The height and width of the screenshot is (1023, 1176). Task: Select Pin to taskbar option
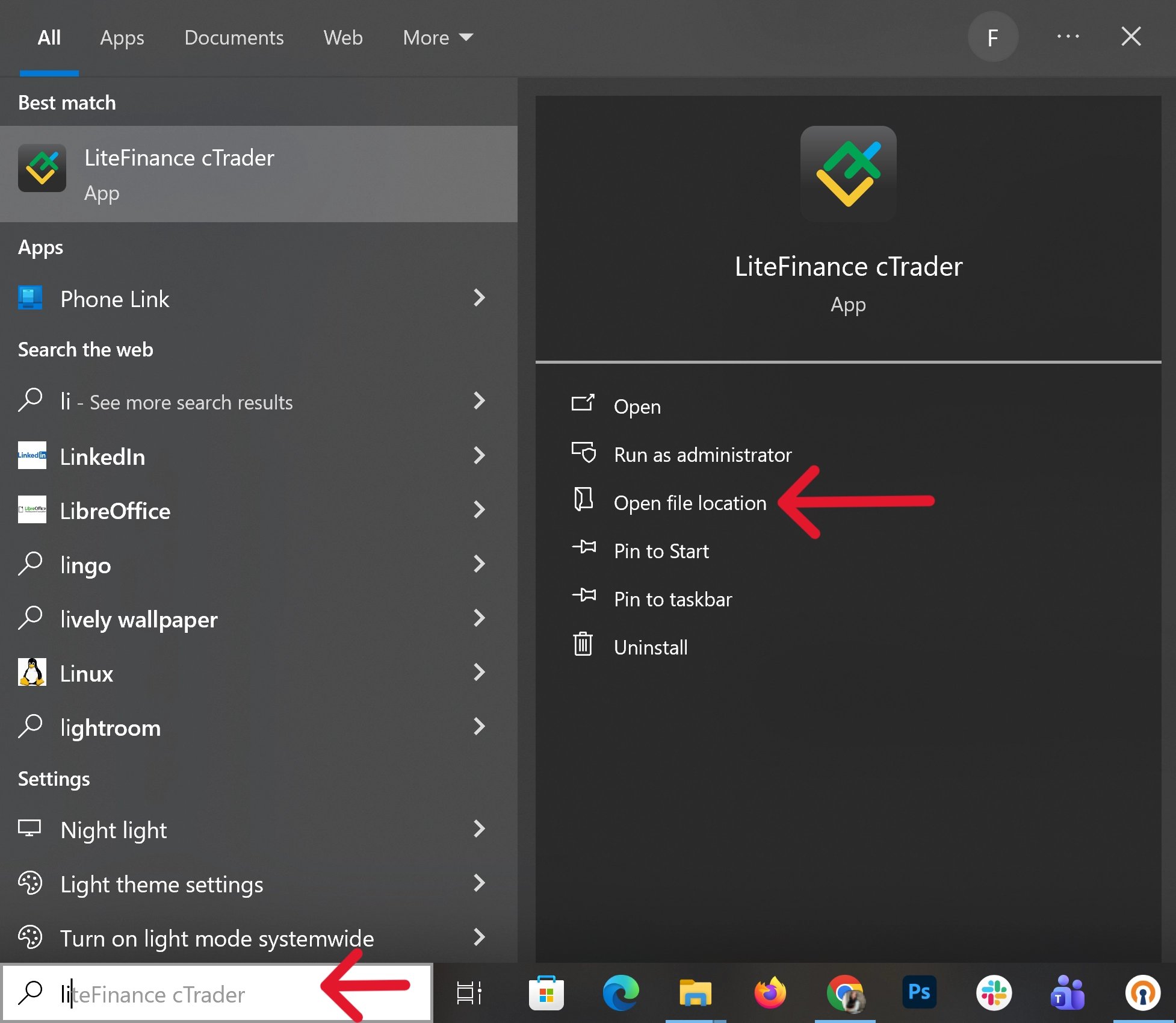[673, 599]
